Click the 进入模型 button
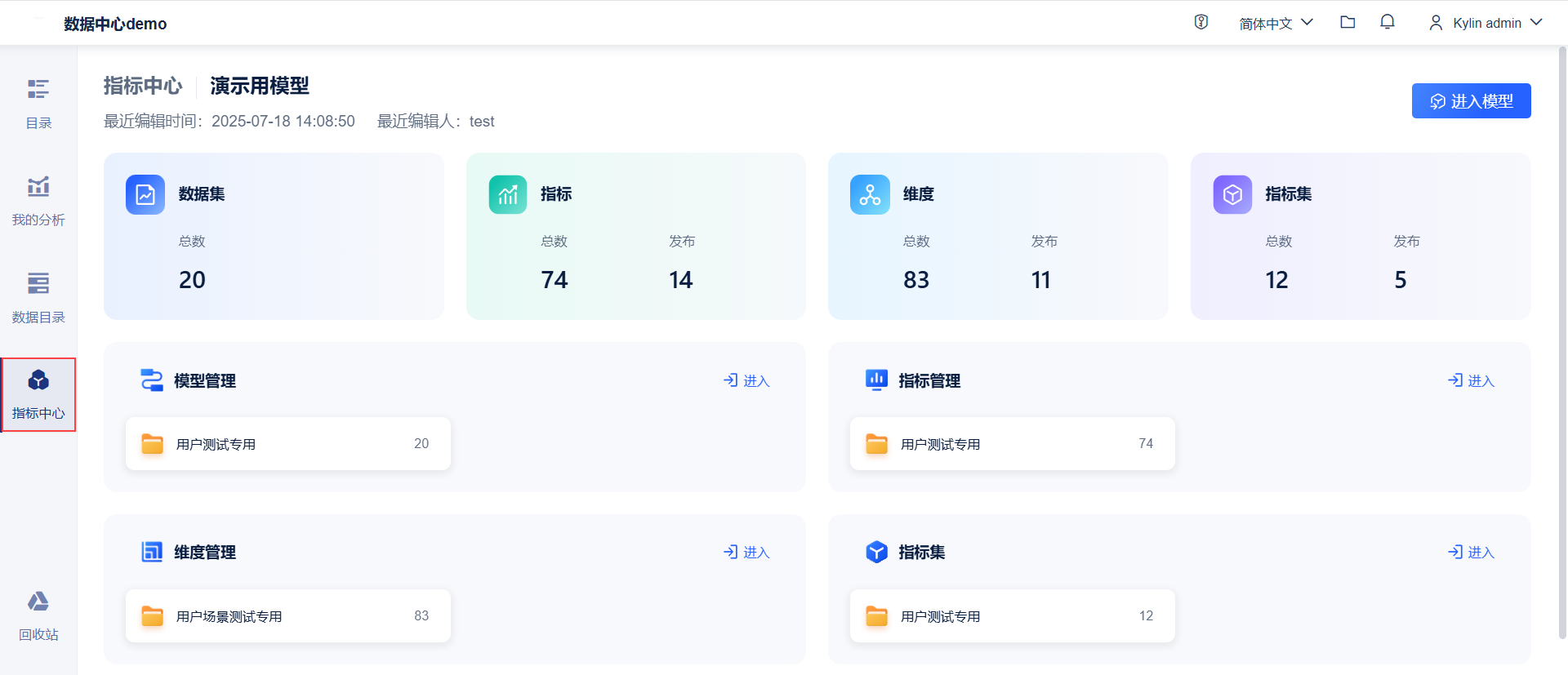The width and height of the screenshot is (1568, 675). [x=1471, y=100]
